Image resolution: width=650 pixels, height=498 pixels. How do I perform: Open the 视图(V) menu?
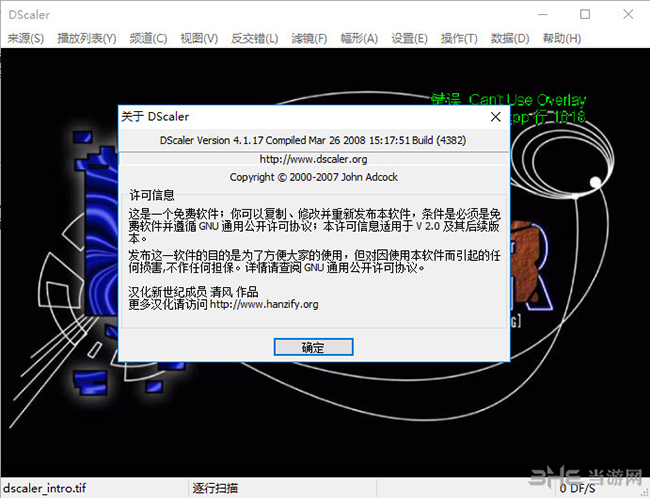click(199, 39)
